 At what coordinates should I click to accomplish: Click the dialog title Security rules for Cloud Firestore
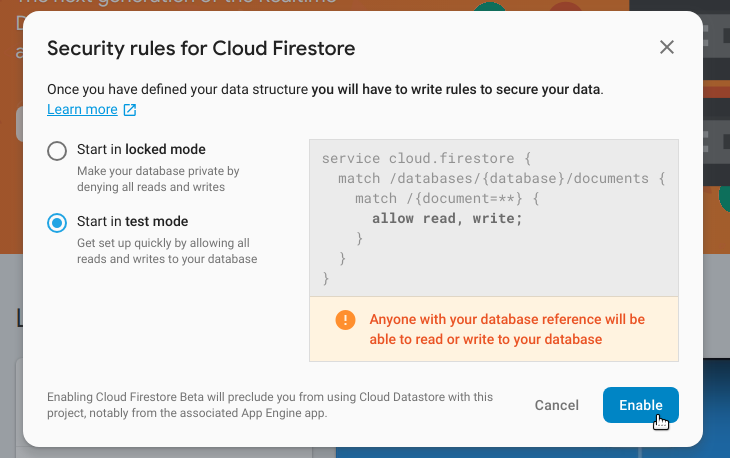click(x=201, y=47)
